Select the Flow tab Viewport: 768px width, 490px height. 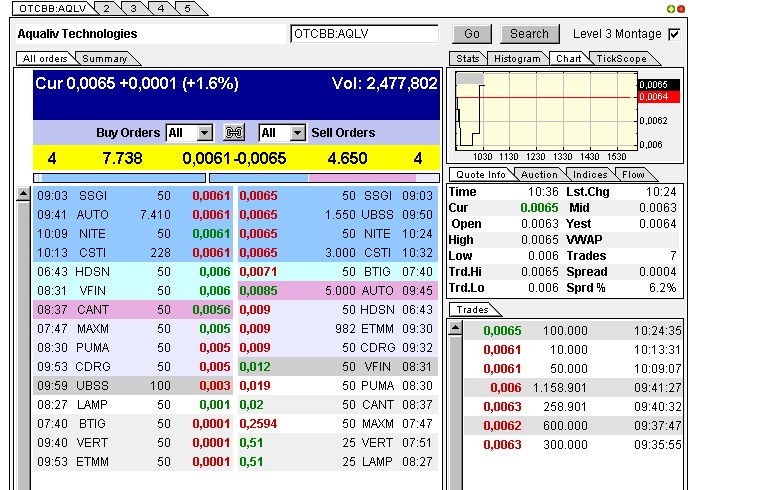click(x=633, y=174)
